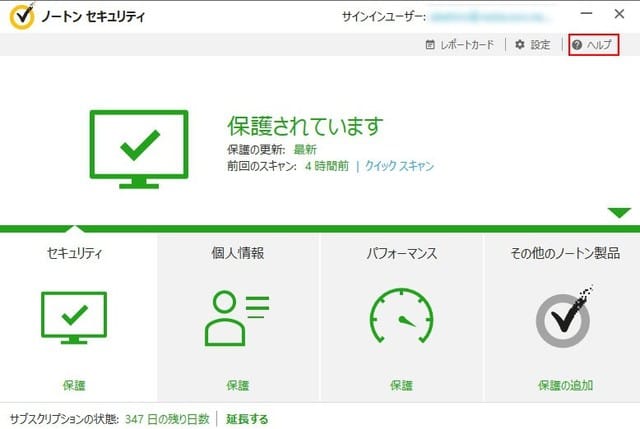Open the その他のノートン製品 tab
The height and width of the screenshot is (429, 640).
click(x=565, y=253)
